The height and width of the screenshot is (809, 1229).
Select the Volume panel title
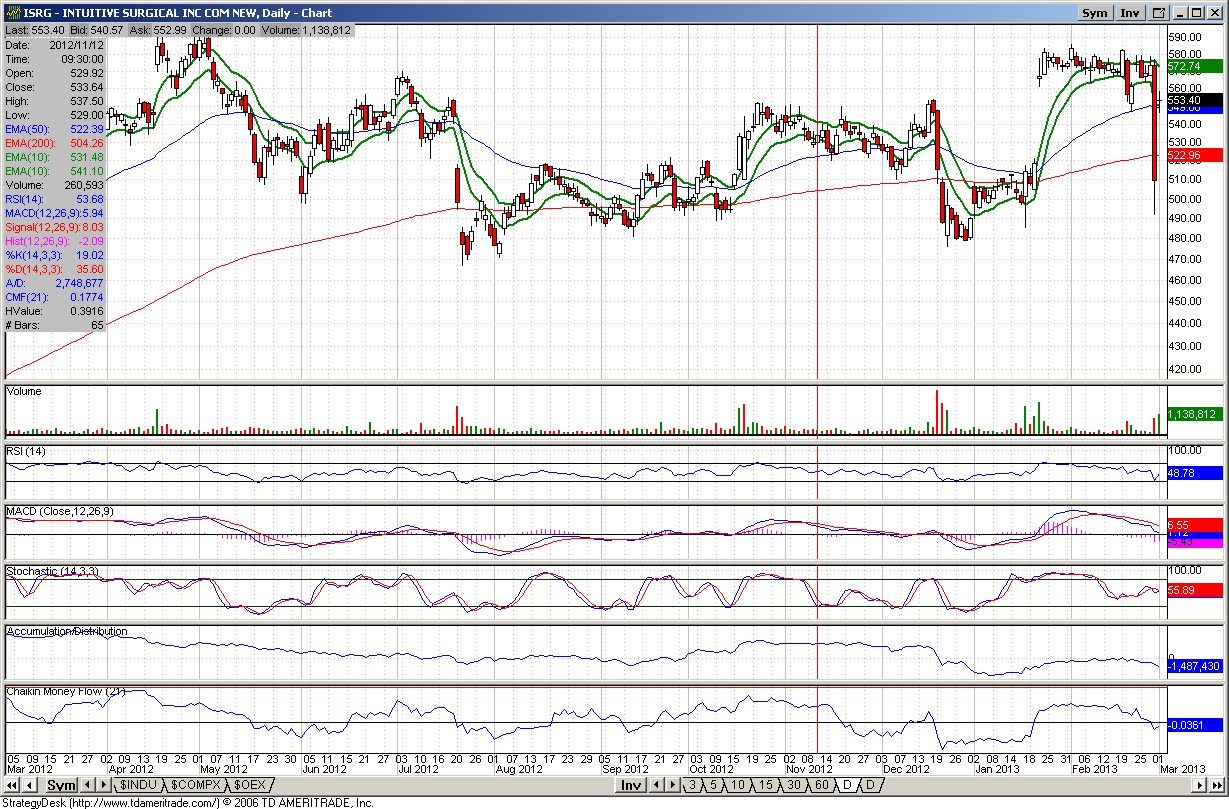coord(25,391)
